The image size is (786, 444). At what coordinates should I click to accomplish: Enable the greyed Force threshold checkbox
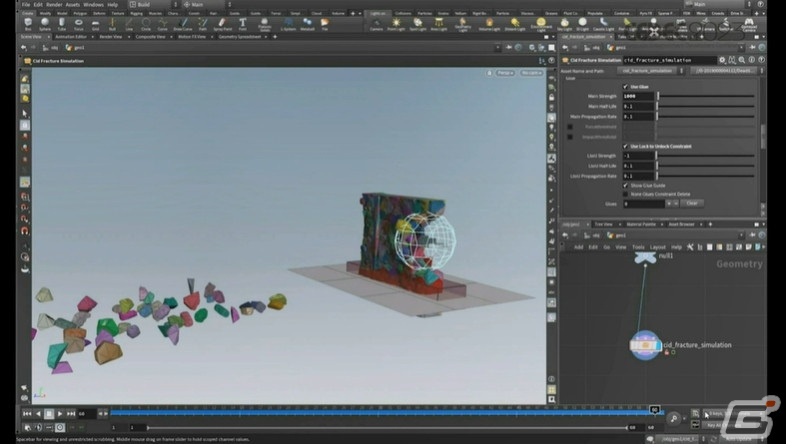[570, 127]
